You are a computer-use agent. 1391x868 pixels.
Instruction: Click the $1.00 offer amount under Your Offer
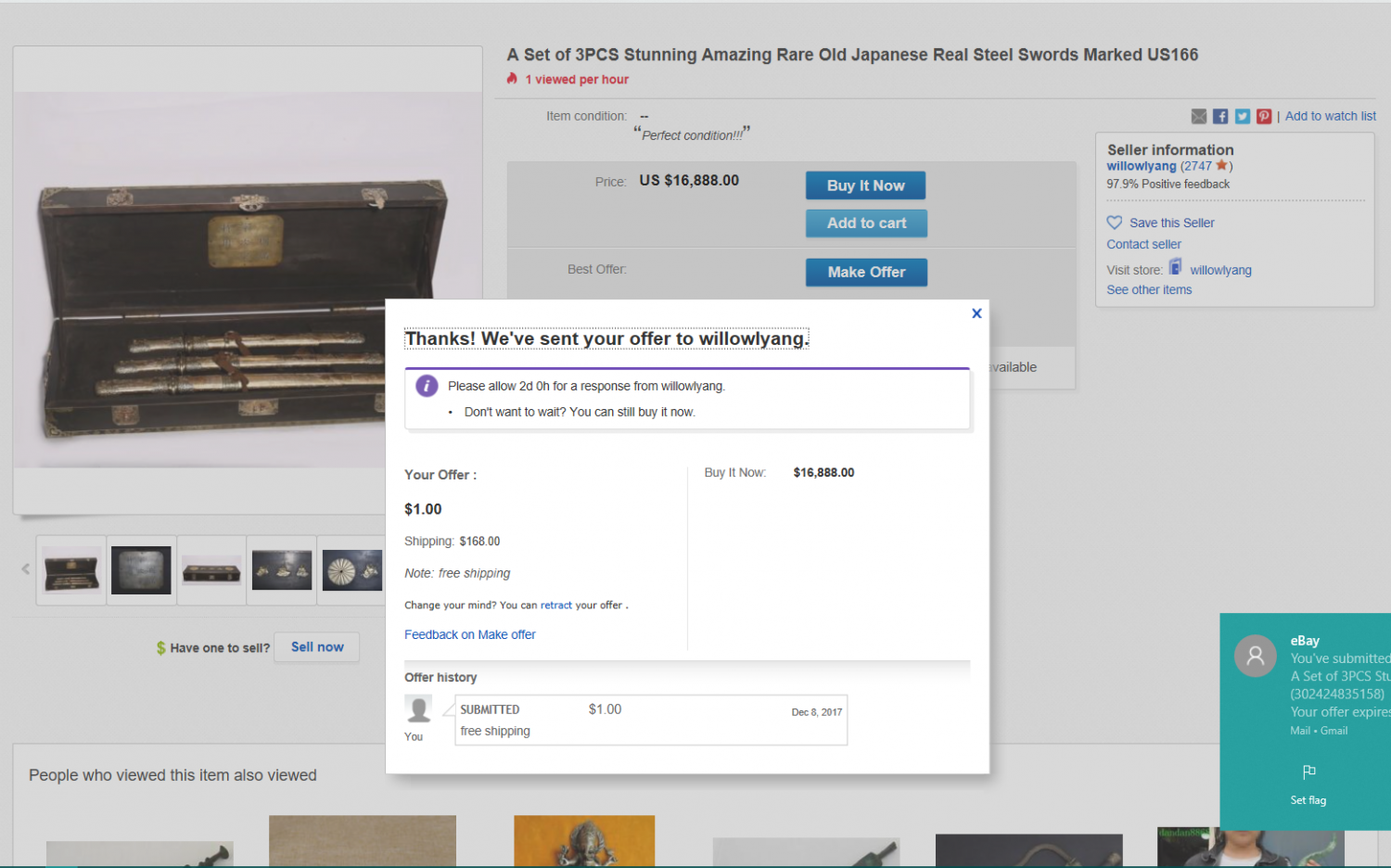pos(423,509)
